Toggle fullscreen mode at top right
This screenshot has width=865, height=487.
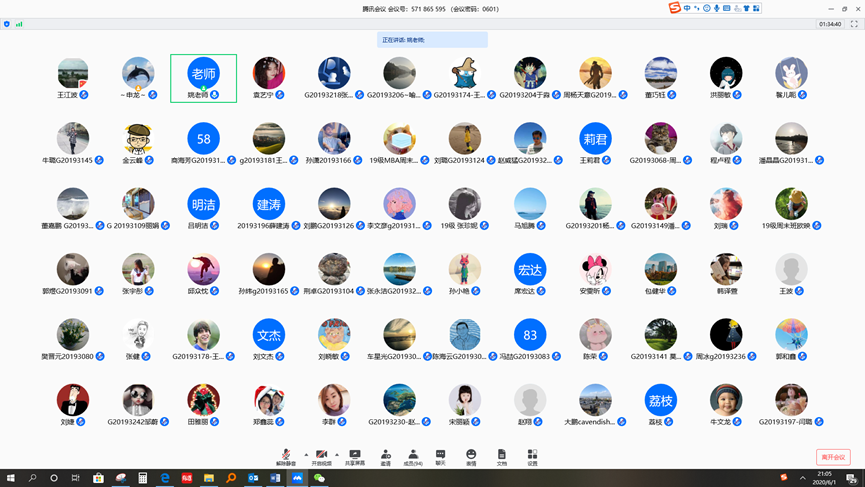(x=854, y=24)
